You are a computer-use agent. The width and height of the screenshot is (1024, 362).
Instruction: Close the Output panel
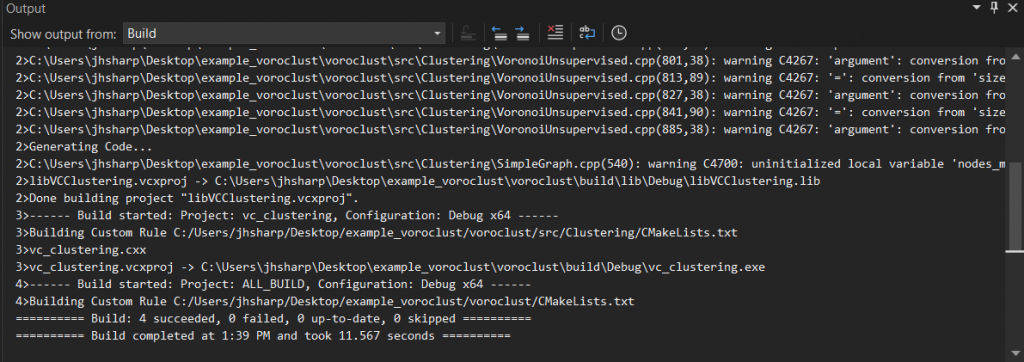1012,7
